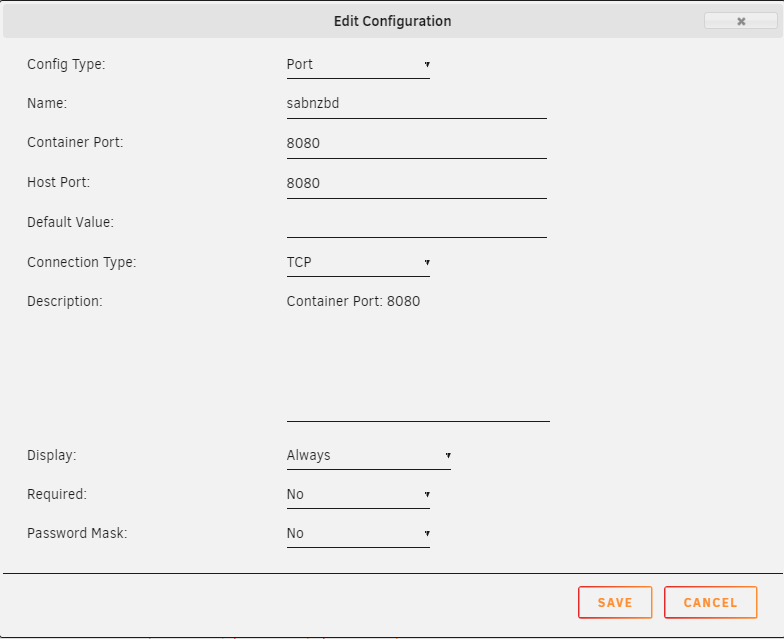The height and width of the screenshot is (639, 784).
Task: Click the empty Default Value field
Action: pyautogui.click(x=416, y=224)
